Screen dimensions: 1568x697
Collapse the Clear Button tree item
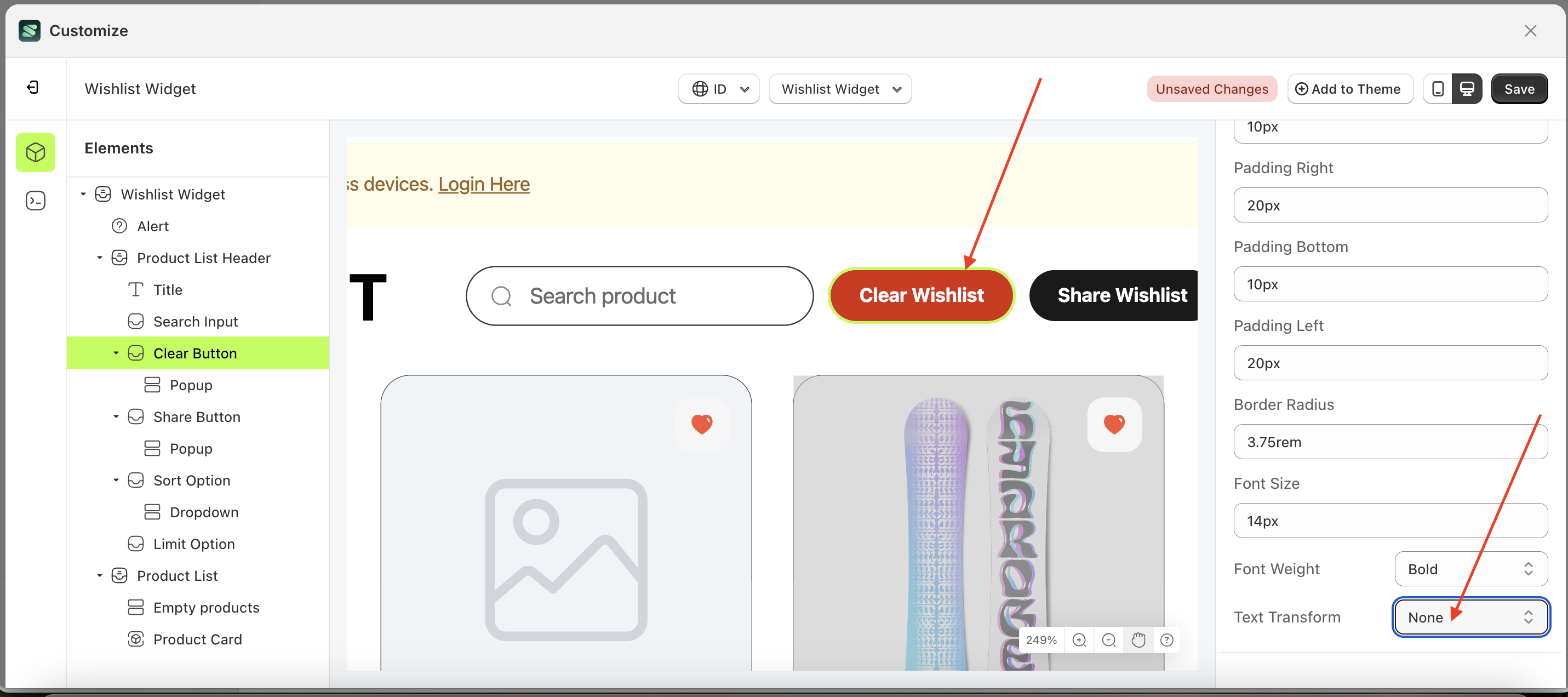pos(117,352)
